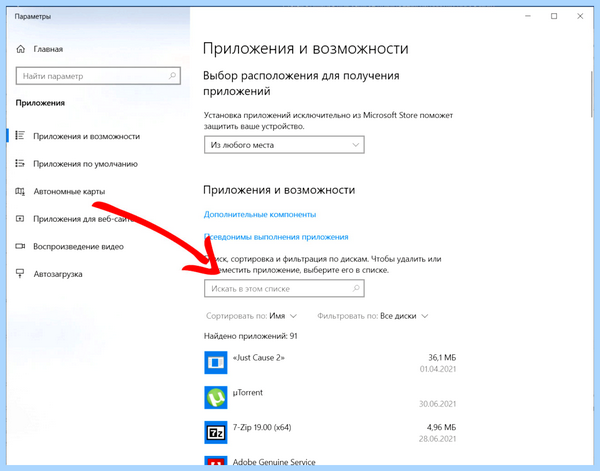
Task: Click the Home icon beside Главная
Action: (21, 49)
